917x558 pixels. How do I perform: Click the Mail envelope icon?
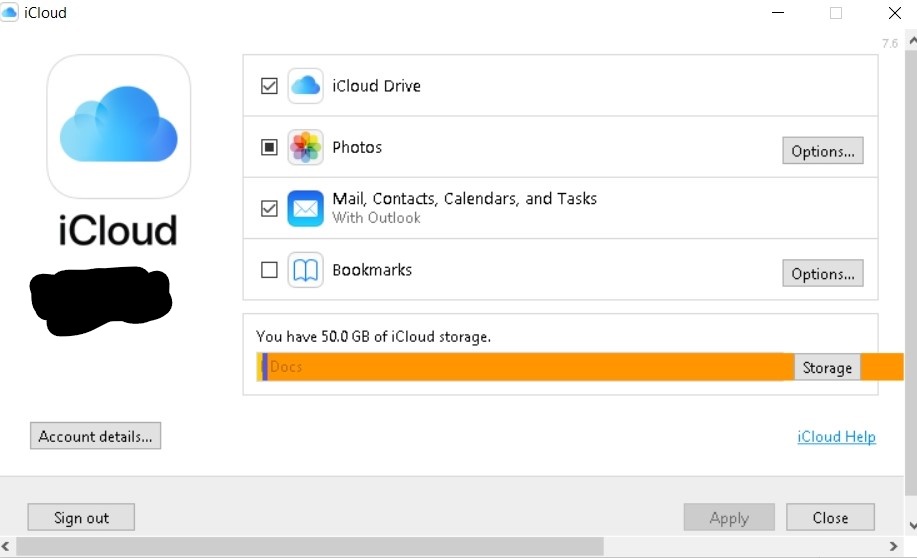(x=305, y=208)
